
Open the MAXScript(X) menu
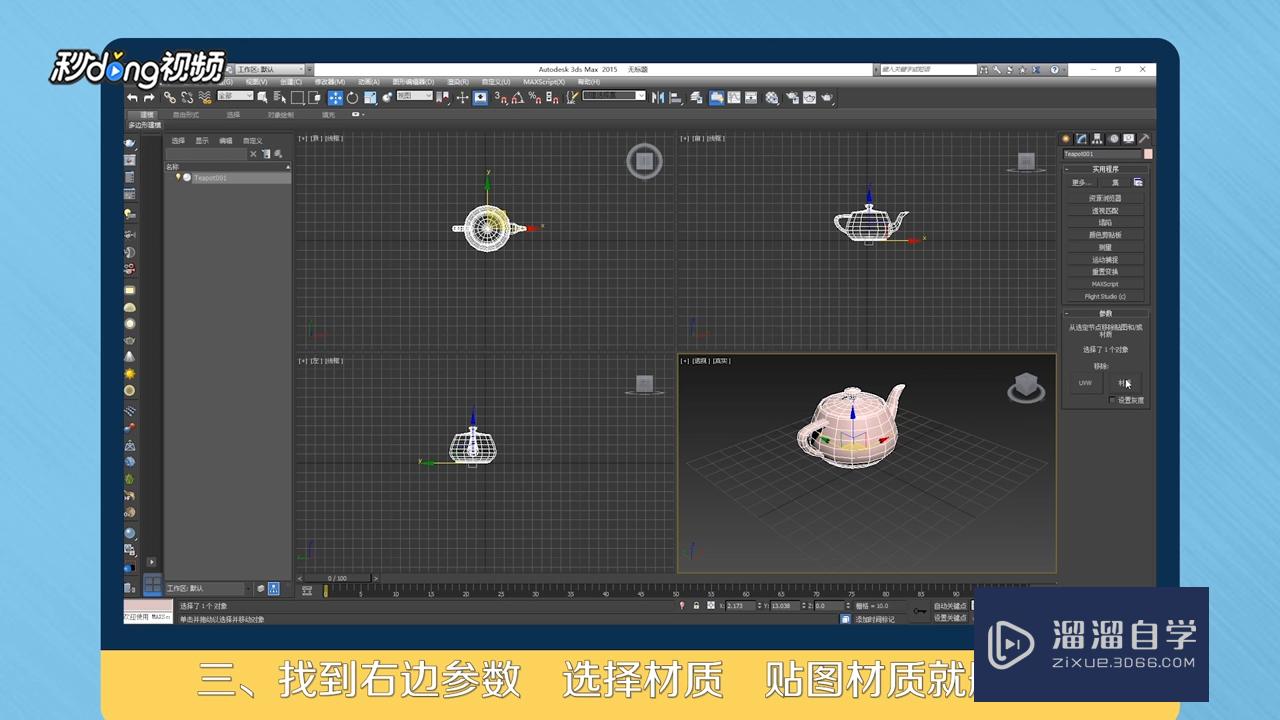coord(544,82)
